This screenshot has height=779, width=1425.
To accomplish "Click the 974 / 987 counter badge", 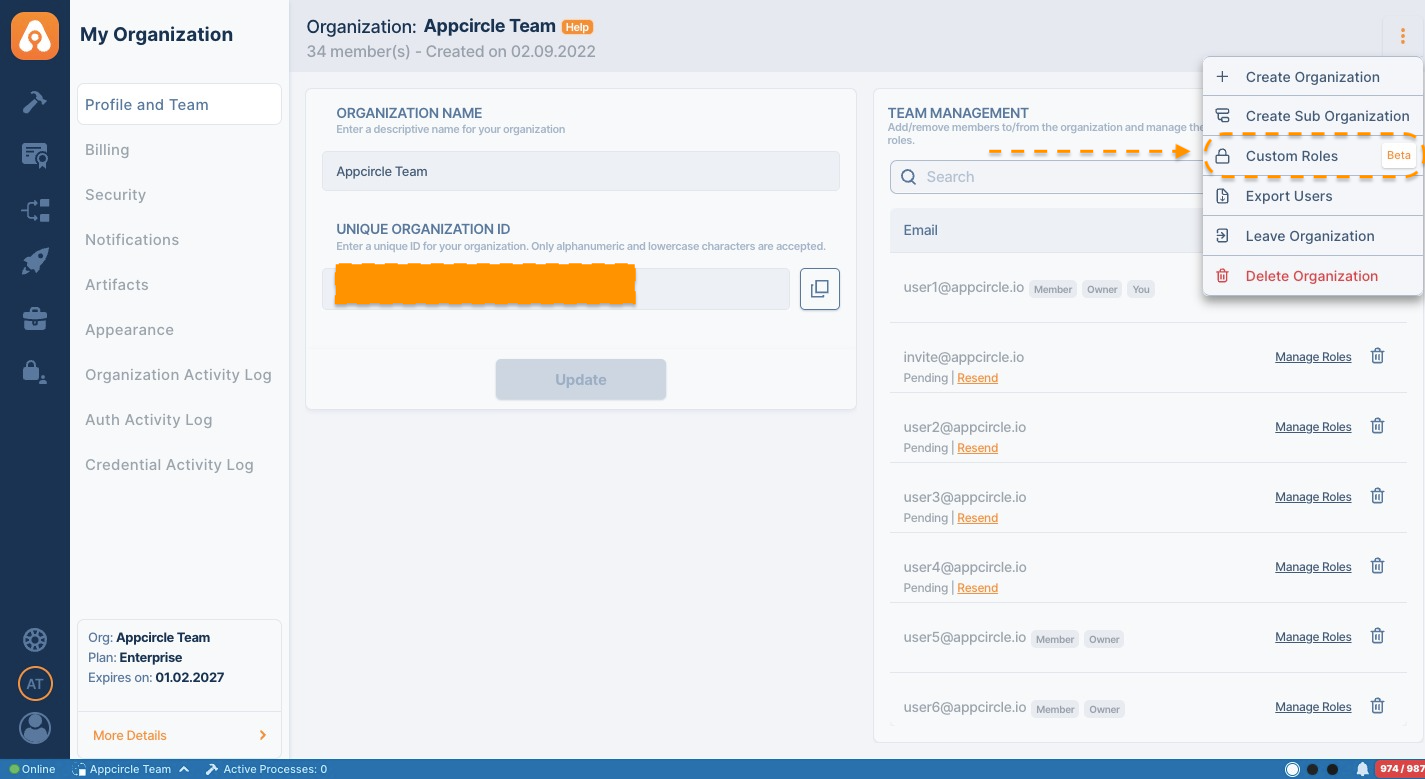I will coord(1401,769).
